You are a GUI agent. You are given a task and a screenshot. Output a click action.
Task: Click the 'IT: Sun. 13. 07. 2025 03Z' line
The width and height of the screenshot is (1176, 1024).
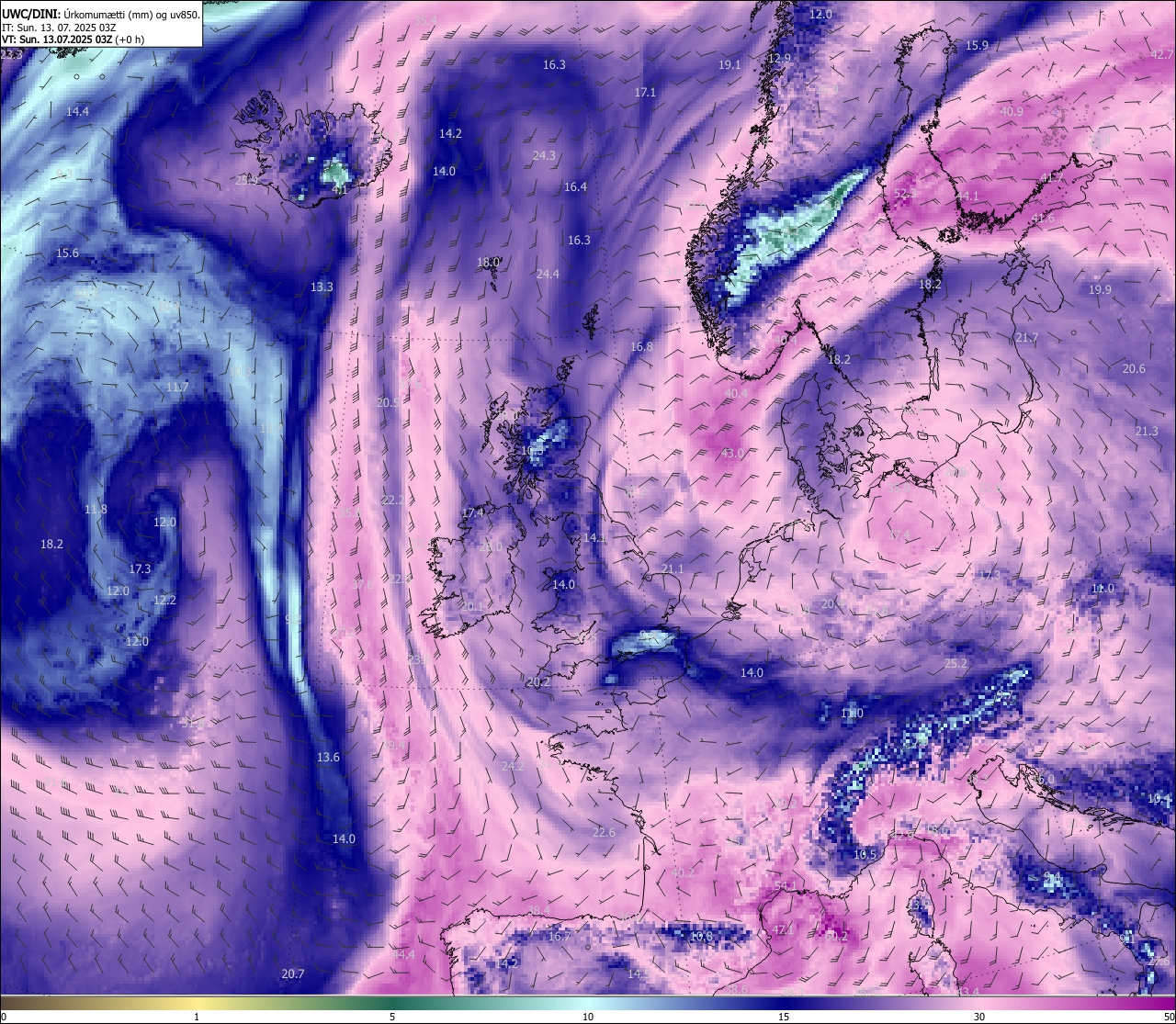coord(59,27)
